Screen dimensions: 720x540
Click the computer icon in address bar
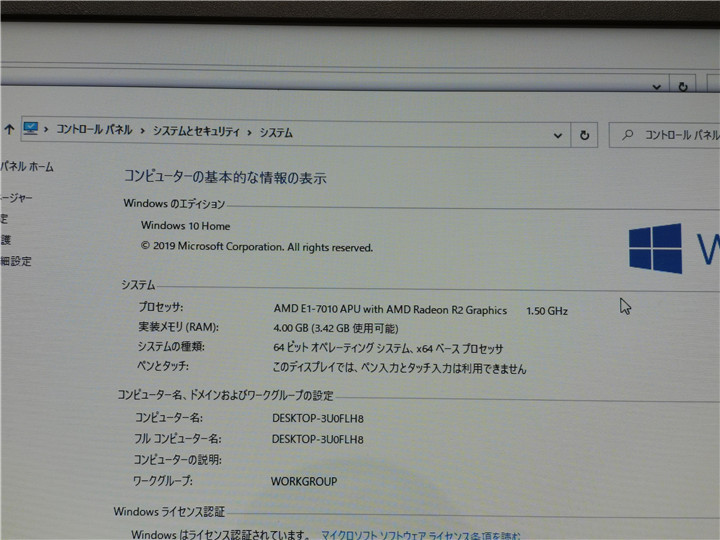[x=31, y=128]
